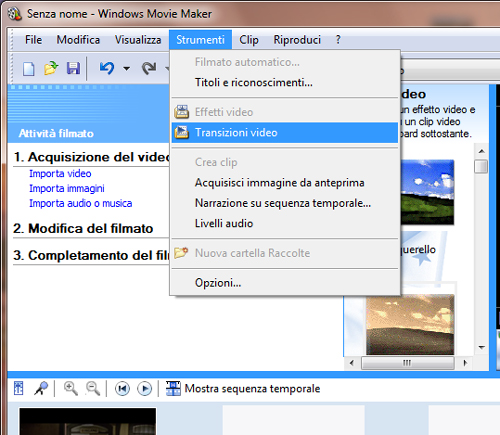Open the Modifica menu
Viewport: 500px width, 435px height.
[78, 40]
